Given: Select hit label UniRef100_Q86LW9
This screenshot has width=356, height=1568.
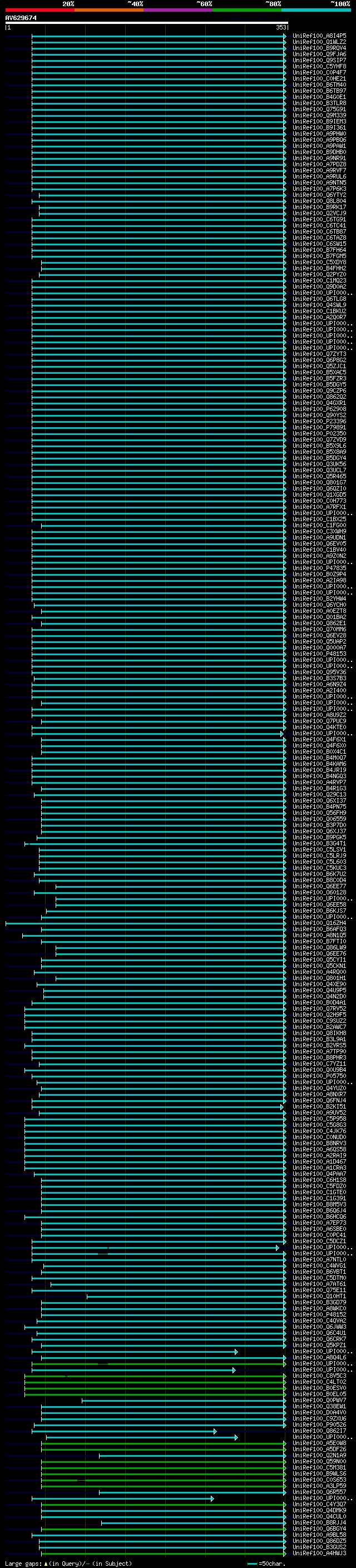Looking at the screenshot, I should [x=319, y=947].
